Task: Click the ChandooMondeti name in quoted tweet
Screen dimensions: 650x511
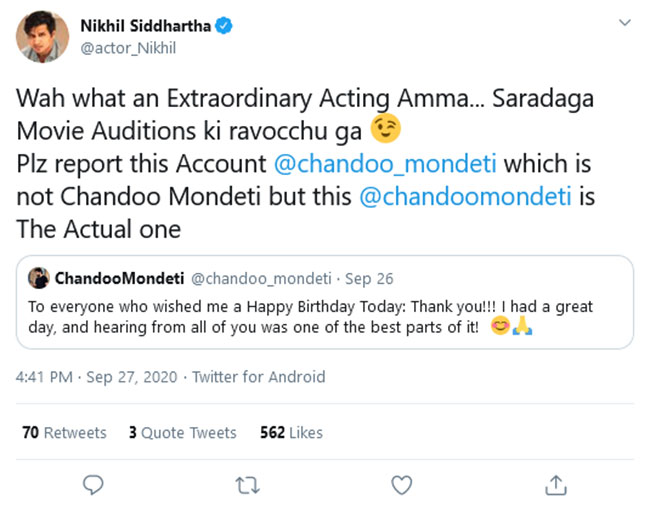Action: [x=120, y=277]
